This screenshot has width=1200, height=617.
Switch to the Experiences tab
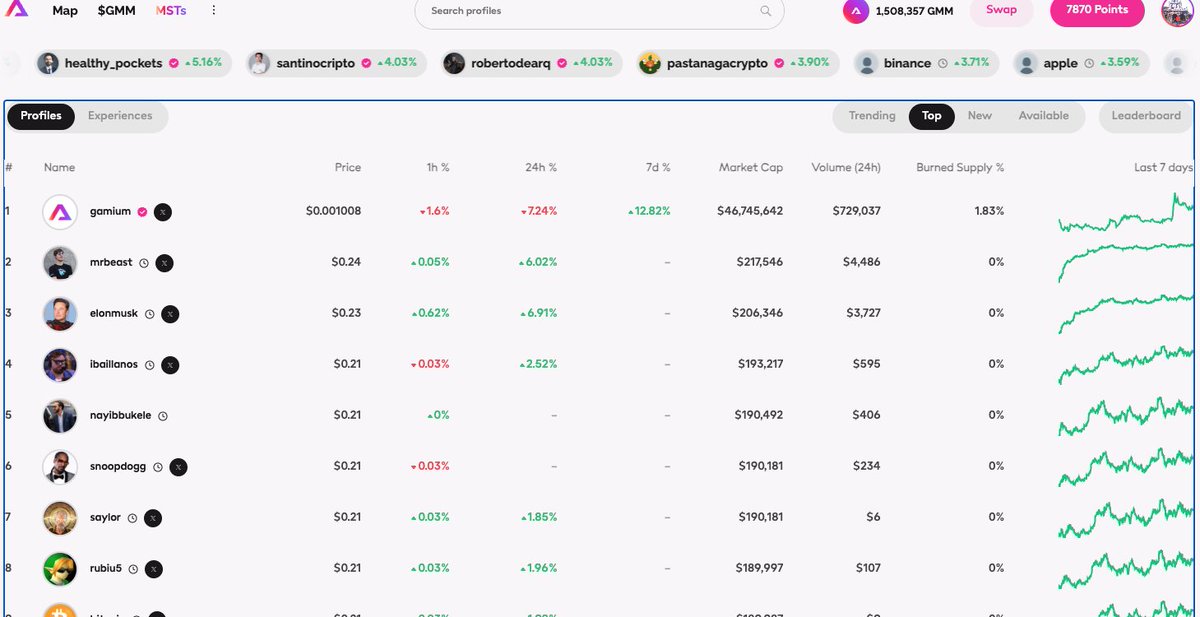(x=120, y=116)
